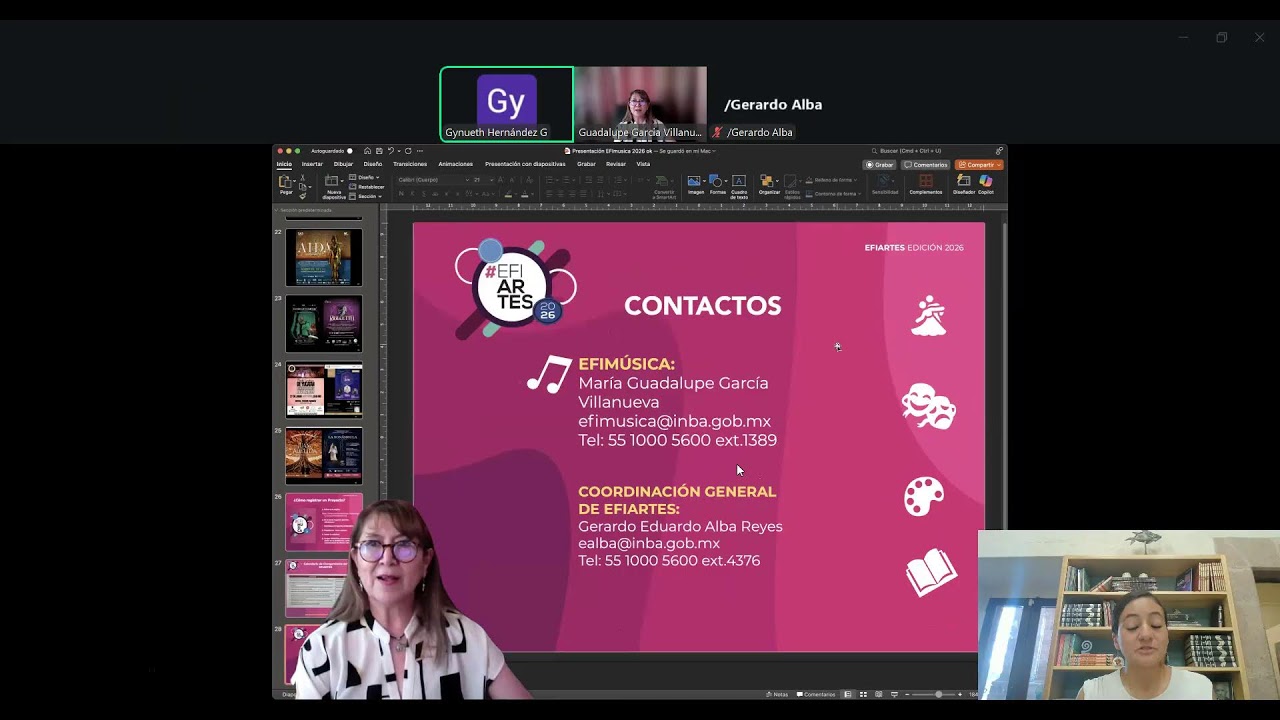Viewport: 1280px width, 720px height.
Task: Open the Insertar tab
Action: click(x=312, y=164)
